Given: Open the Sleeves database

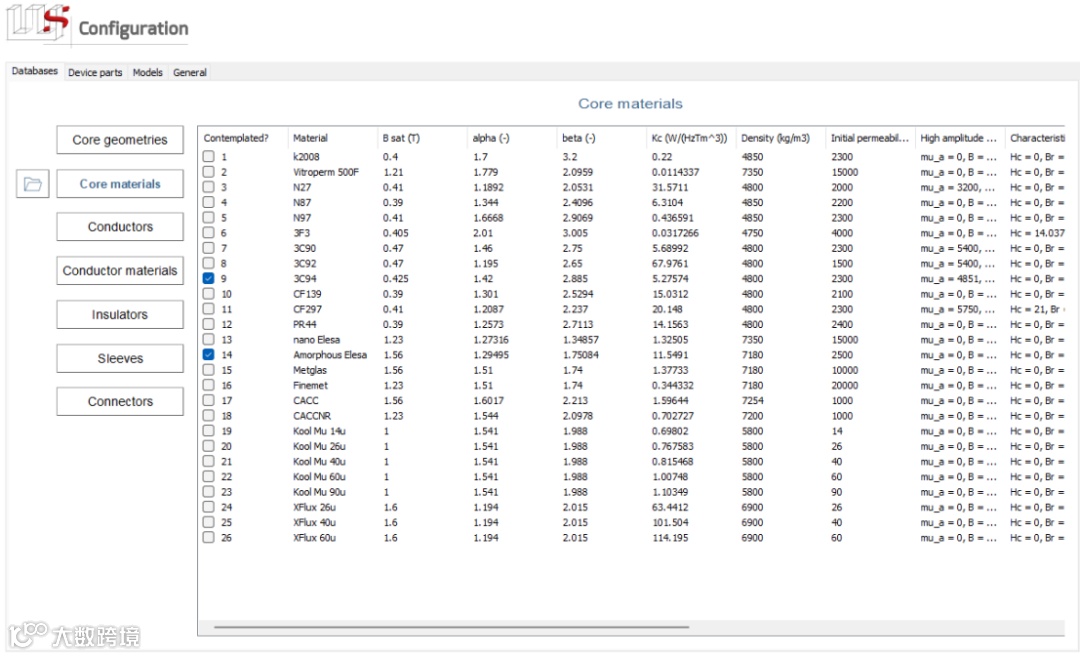Looking at the screenshot, I should 120,358.
